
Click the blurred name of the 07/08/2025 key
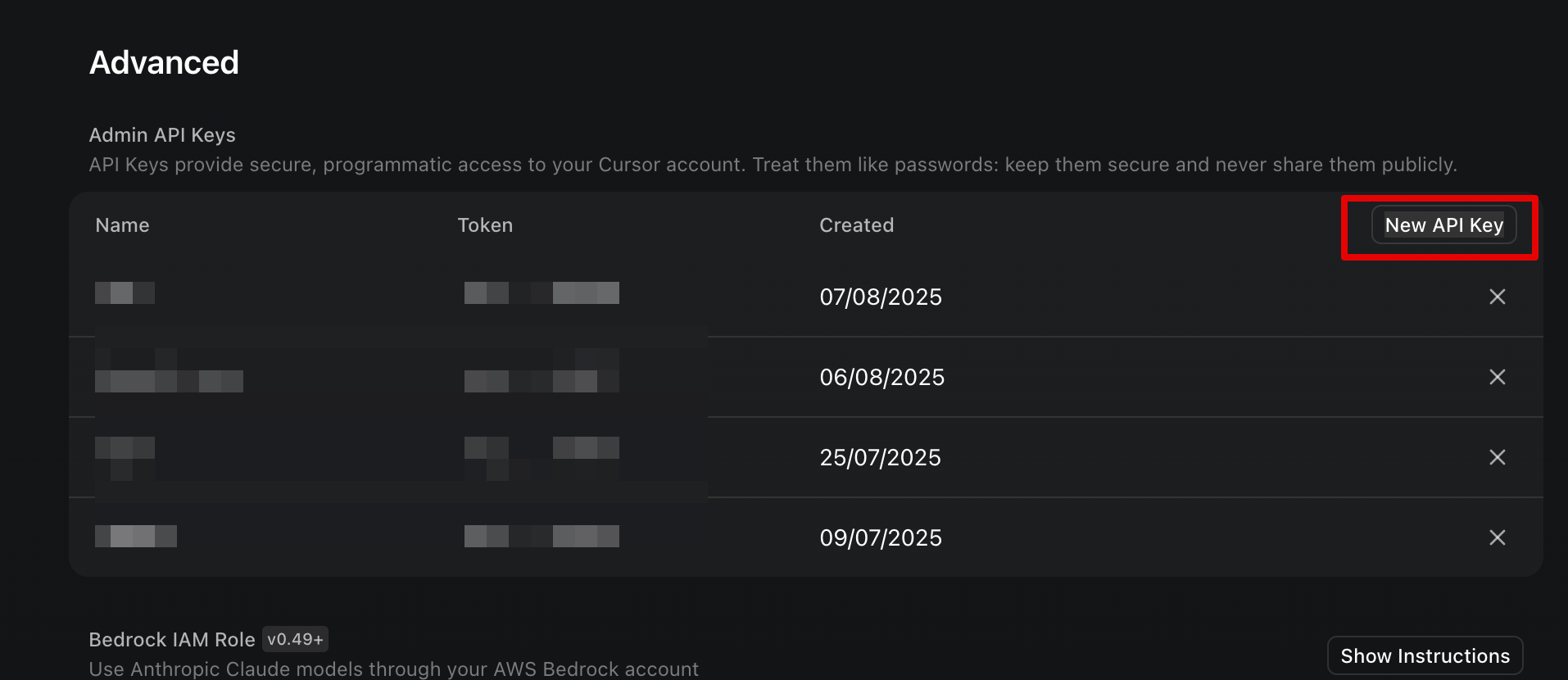125,292
